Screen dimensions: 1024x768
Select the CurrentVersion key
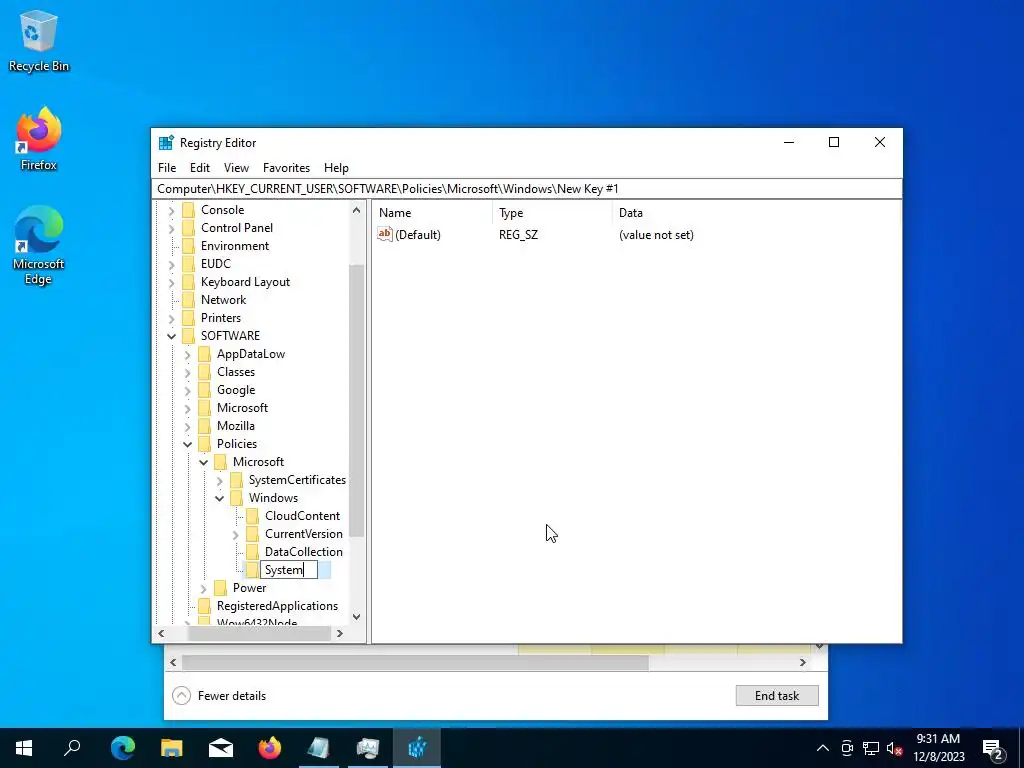click(x=304, y=534)
